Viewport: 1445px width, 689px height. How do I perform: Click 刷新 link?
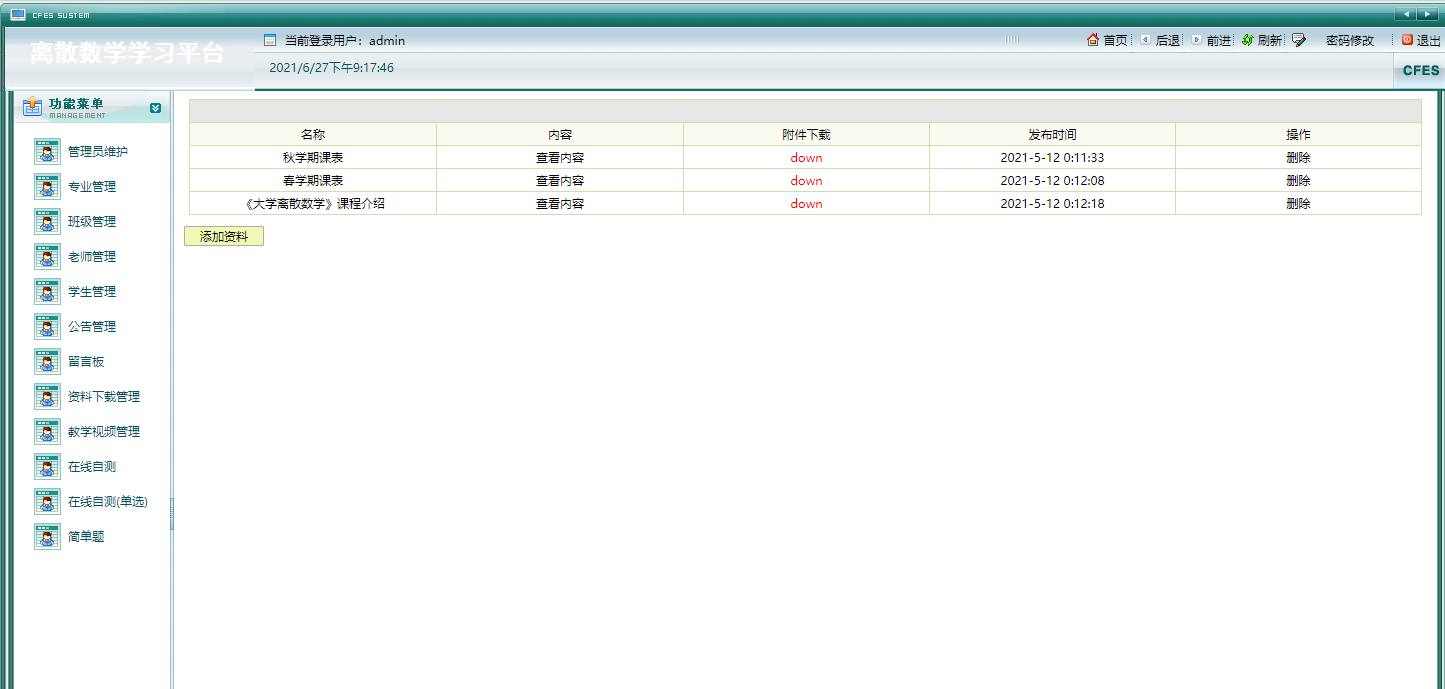click(1270, 41)
